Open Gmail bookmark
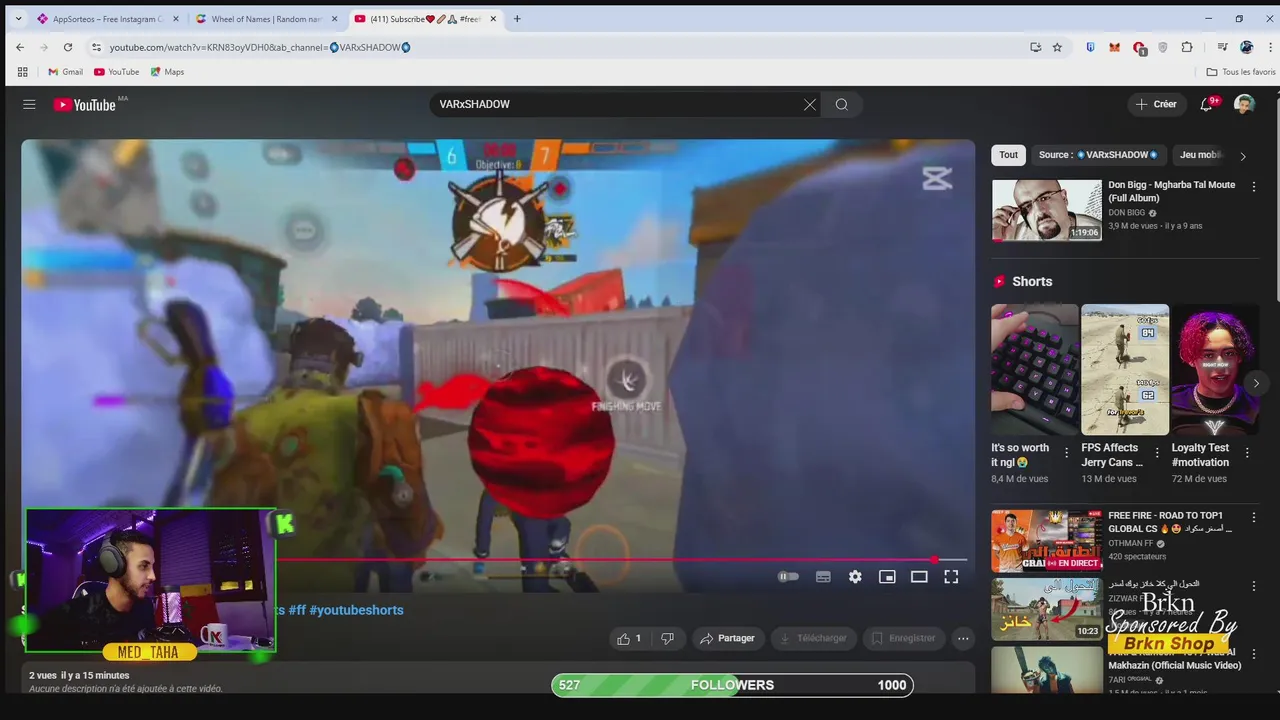The width and height of the screenshot is (1280, 720). [66, 72]
